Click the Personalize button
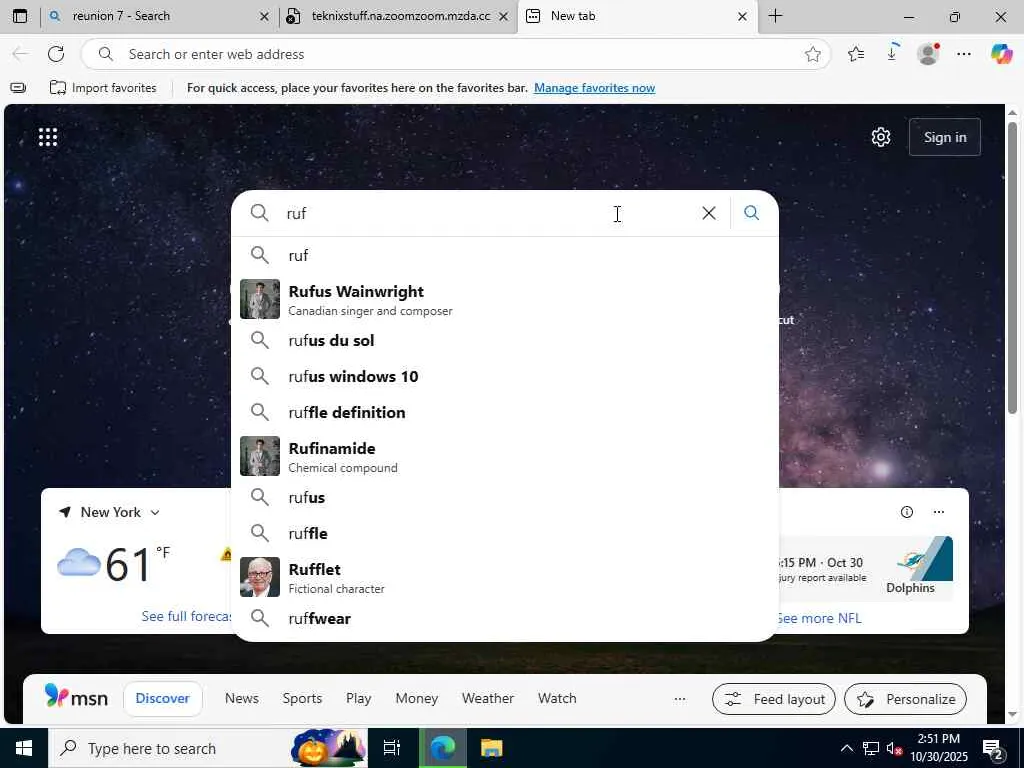This screenshot has height=768, width=1024. tap(905, 699)
